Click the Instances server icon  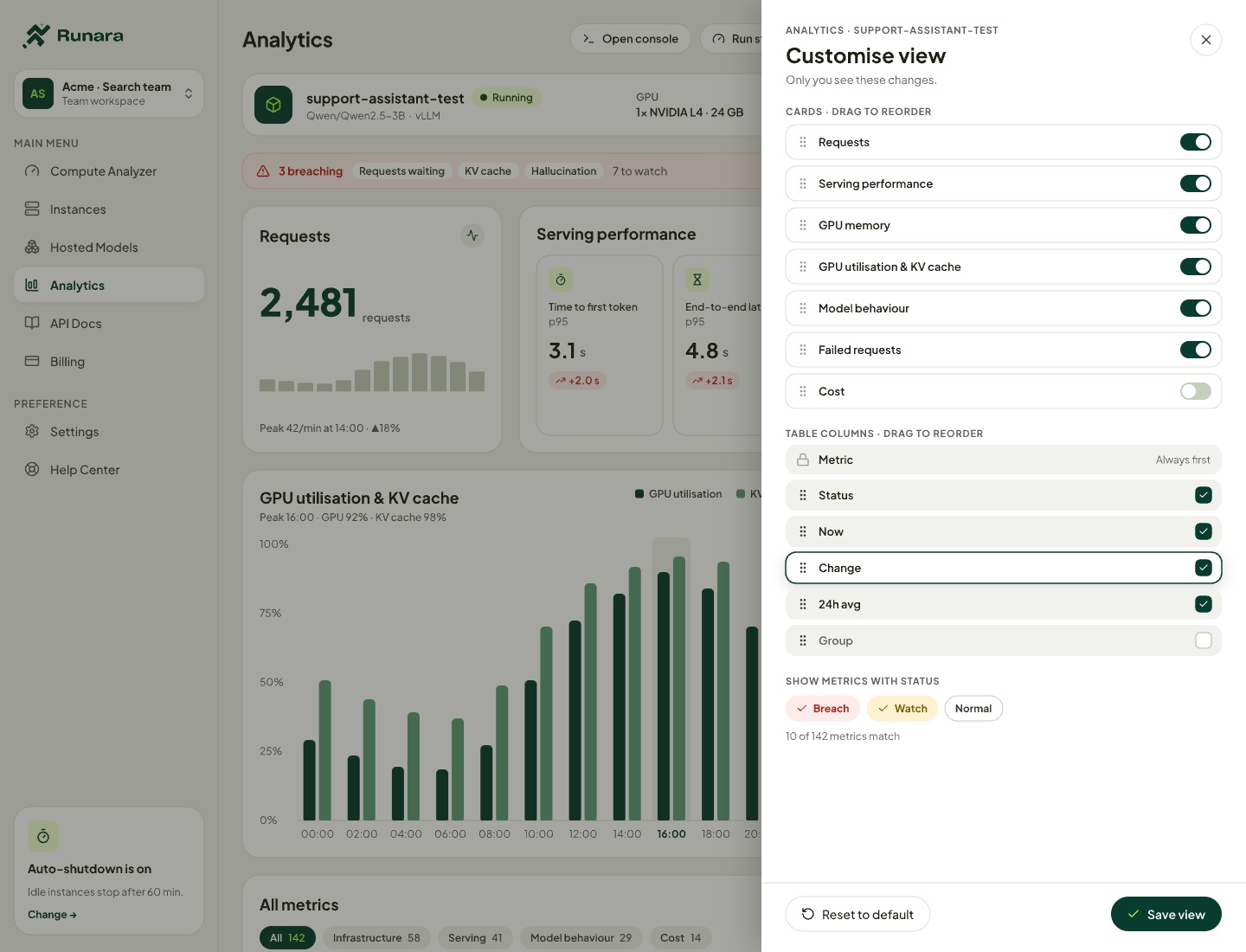point(32,209)
